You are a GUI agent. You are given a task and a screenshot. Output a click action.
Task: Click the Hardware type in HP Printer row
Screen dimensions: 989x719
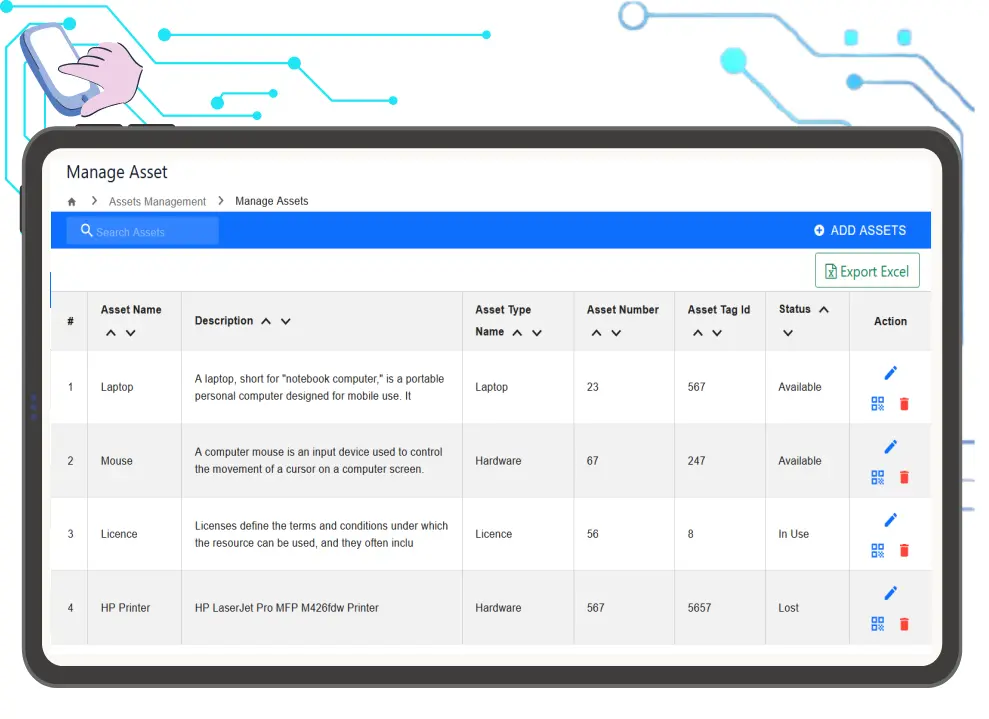498,608
